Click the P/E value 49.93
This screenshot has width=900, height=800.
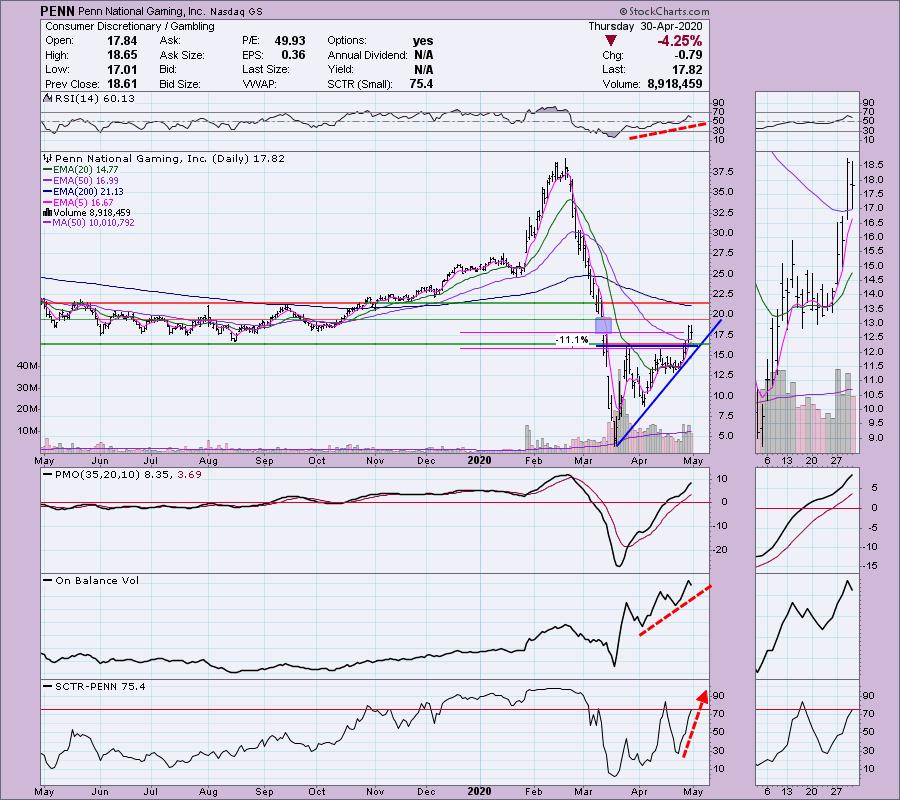[290, 41]
